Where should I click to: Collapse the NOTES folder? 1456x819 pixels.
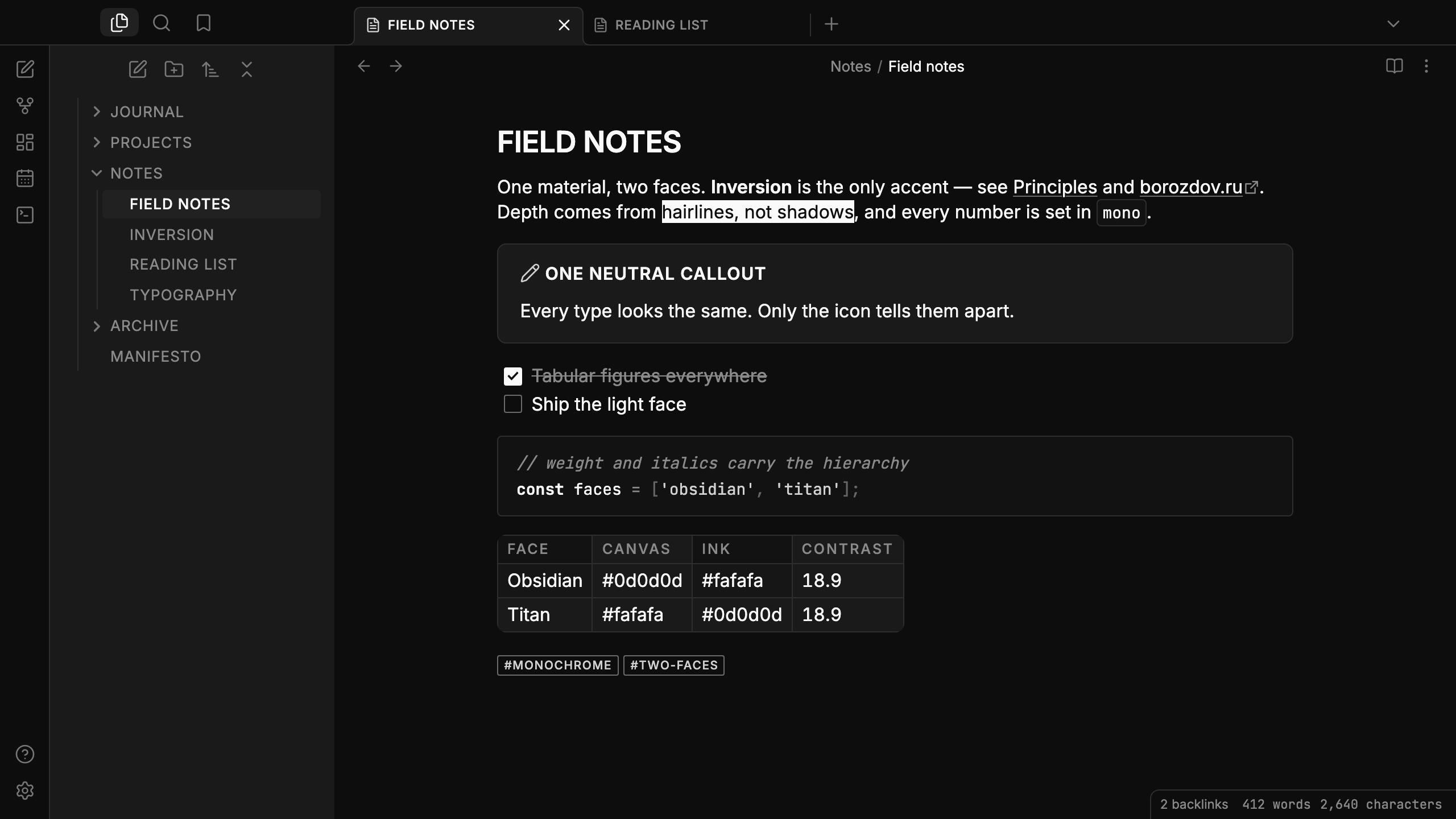click(97, 173)
